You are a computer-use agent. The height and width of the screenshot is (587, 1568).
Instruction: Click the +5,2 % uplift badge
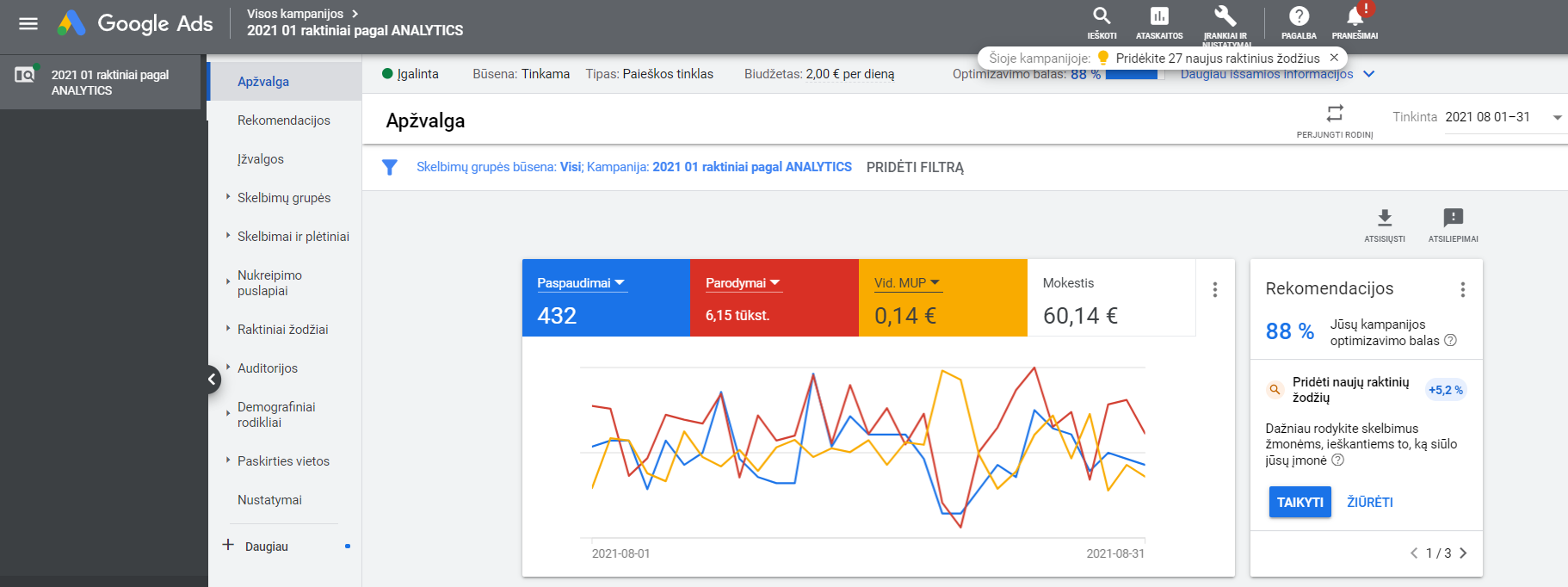1446,390
